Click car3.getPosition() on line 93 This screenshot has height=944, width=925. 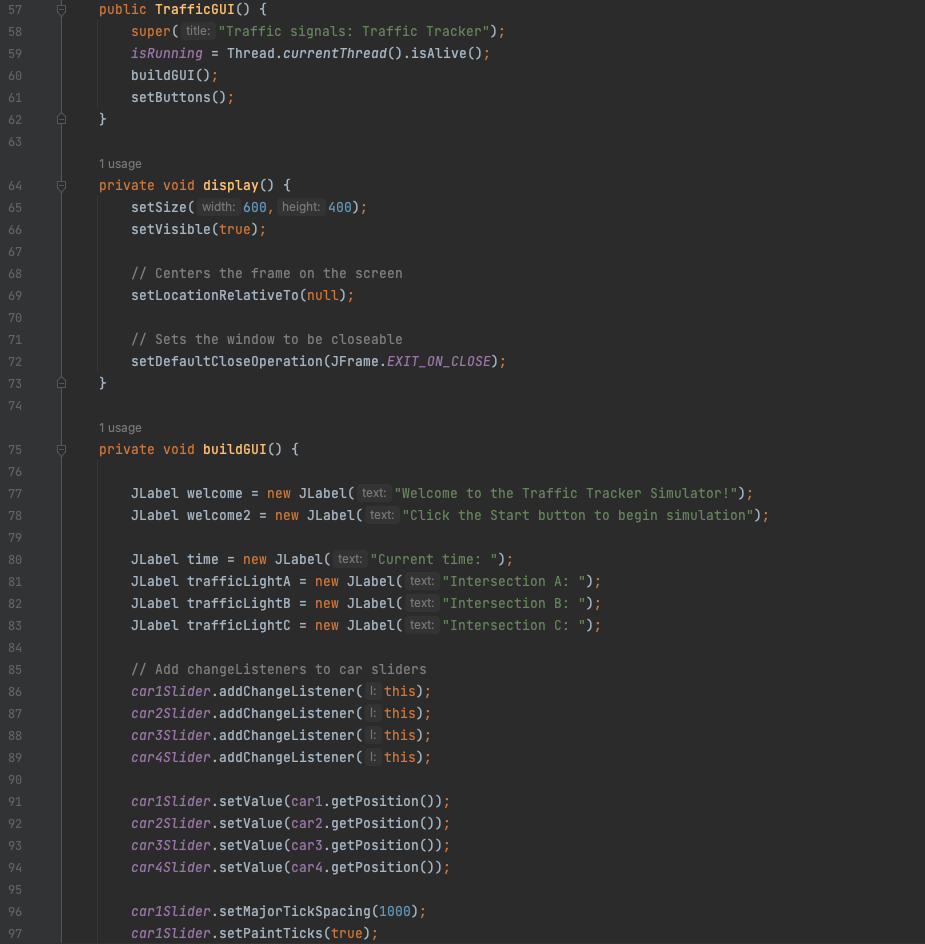pyautogui.click(x=363, y=846)
